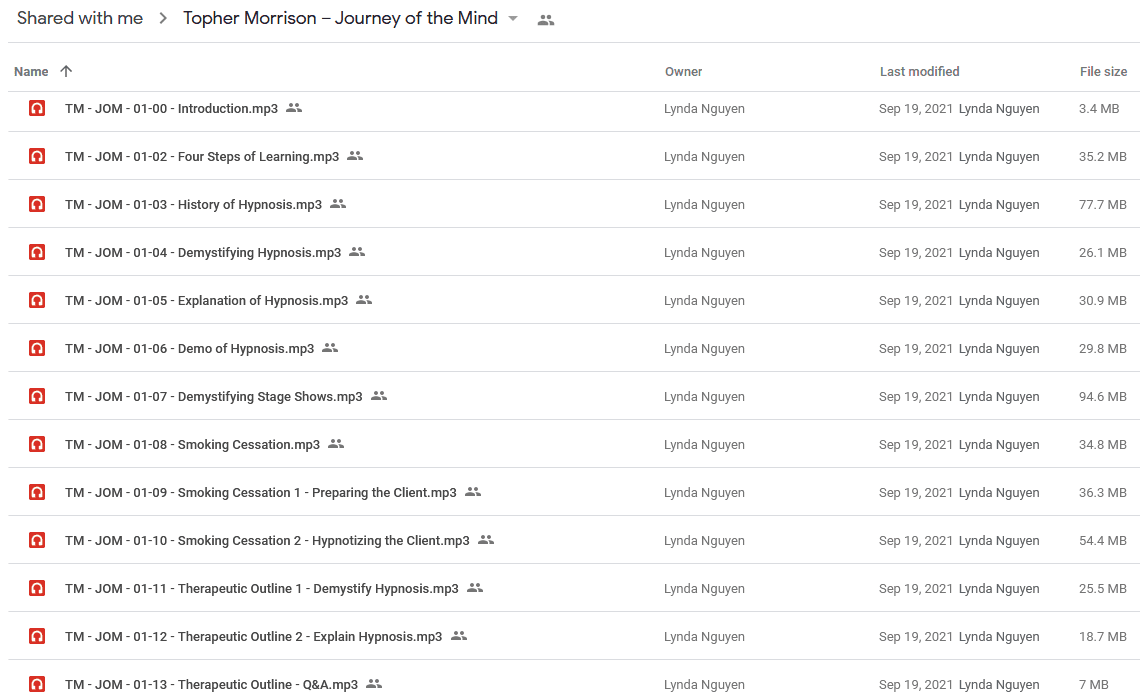Click audio icon for Demystifying Stage Shows.mp3
This screenshot has height=697, width=1140.
pyautogui.click(x=37, y=396)
